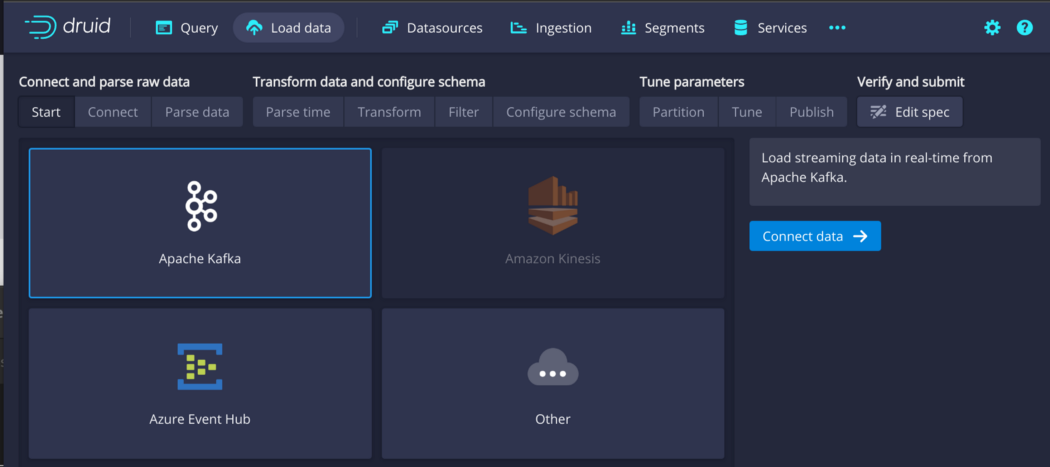The width and height of the screenshot is (1050, 467).
Task: Go to the Ingestion view
Action: (x=550, y=27)
